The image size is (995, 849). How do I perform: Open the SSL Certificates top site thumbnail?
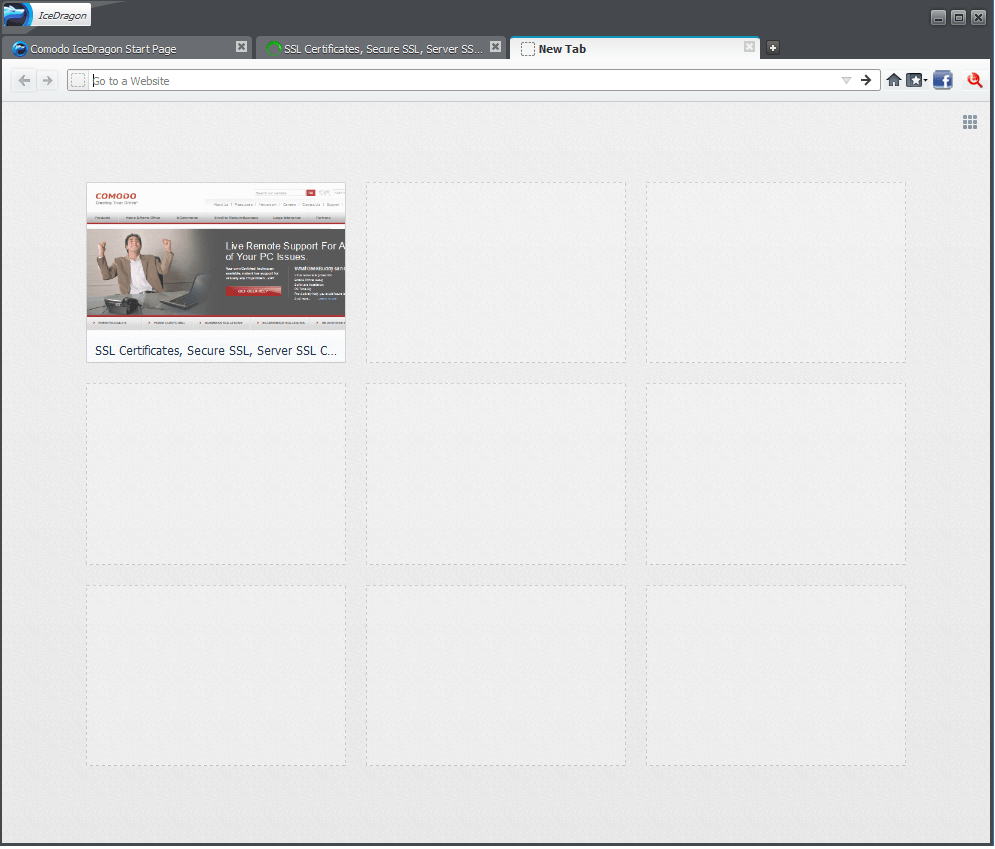tap(215, 250)
